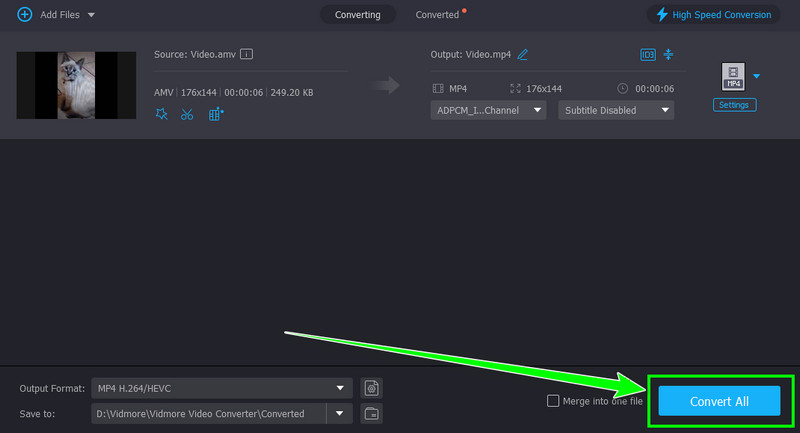Rename output with the pencil edit icon
Viewport: 800px width, 433px height.
coord(523,54)
